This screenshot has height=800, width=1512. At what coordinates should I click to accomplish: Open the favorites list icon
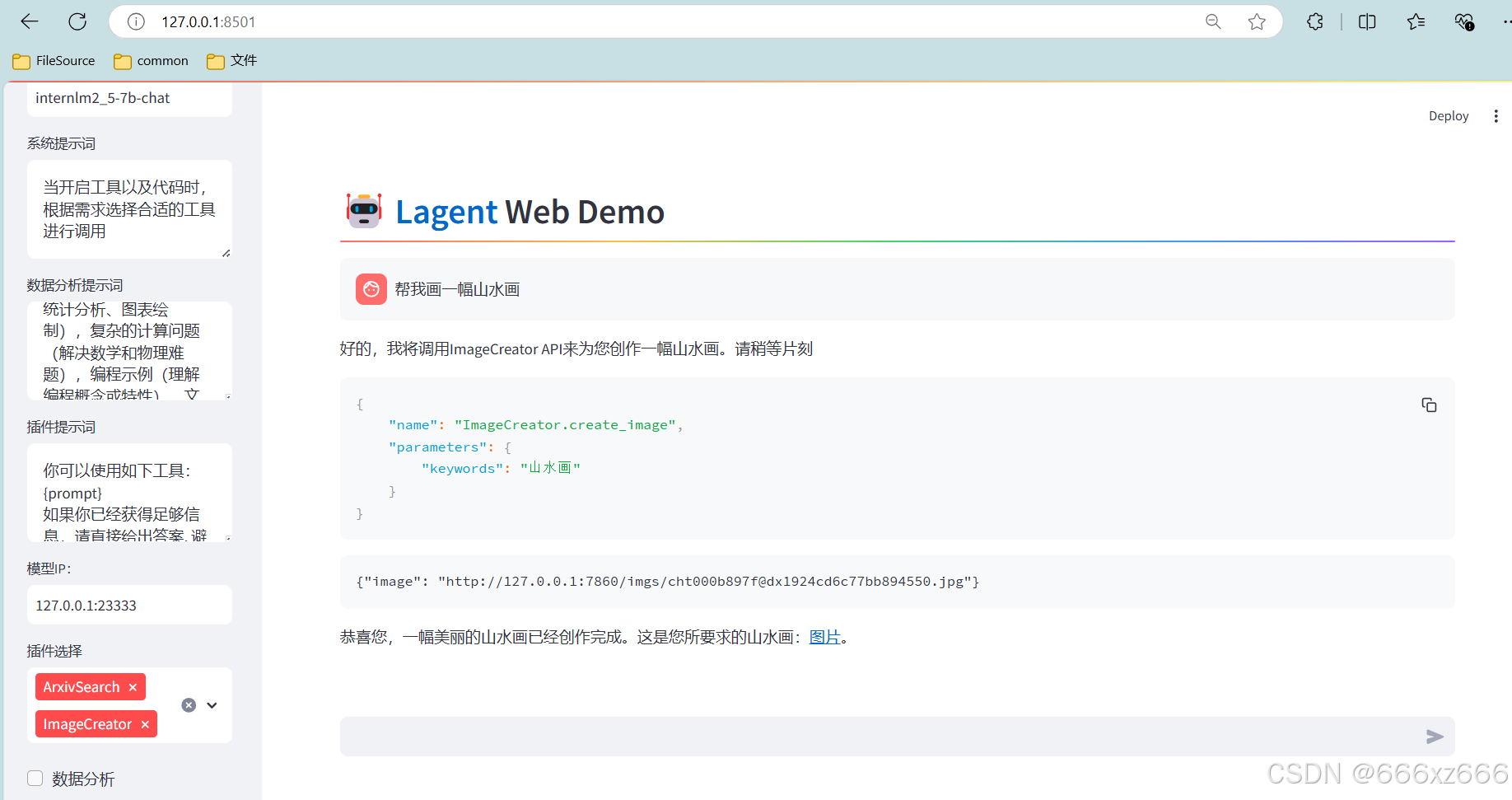(x=1416, y=21)
